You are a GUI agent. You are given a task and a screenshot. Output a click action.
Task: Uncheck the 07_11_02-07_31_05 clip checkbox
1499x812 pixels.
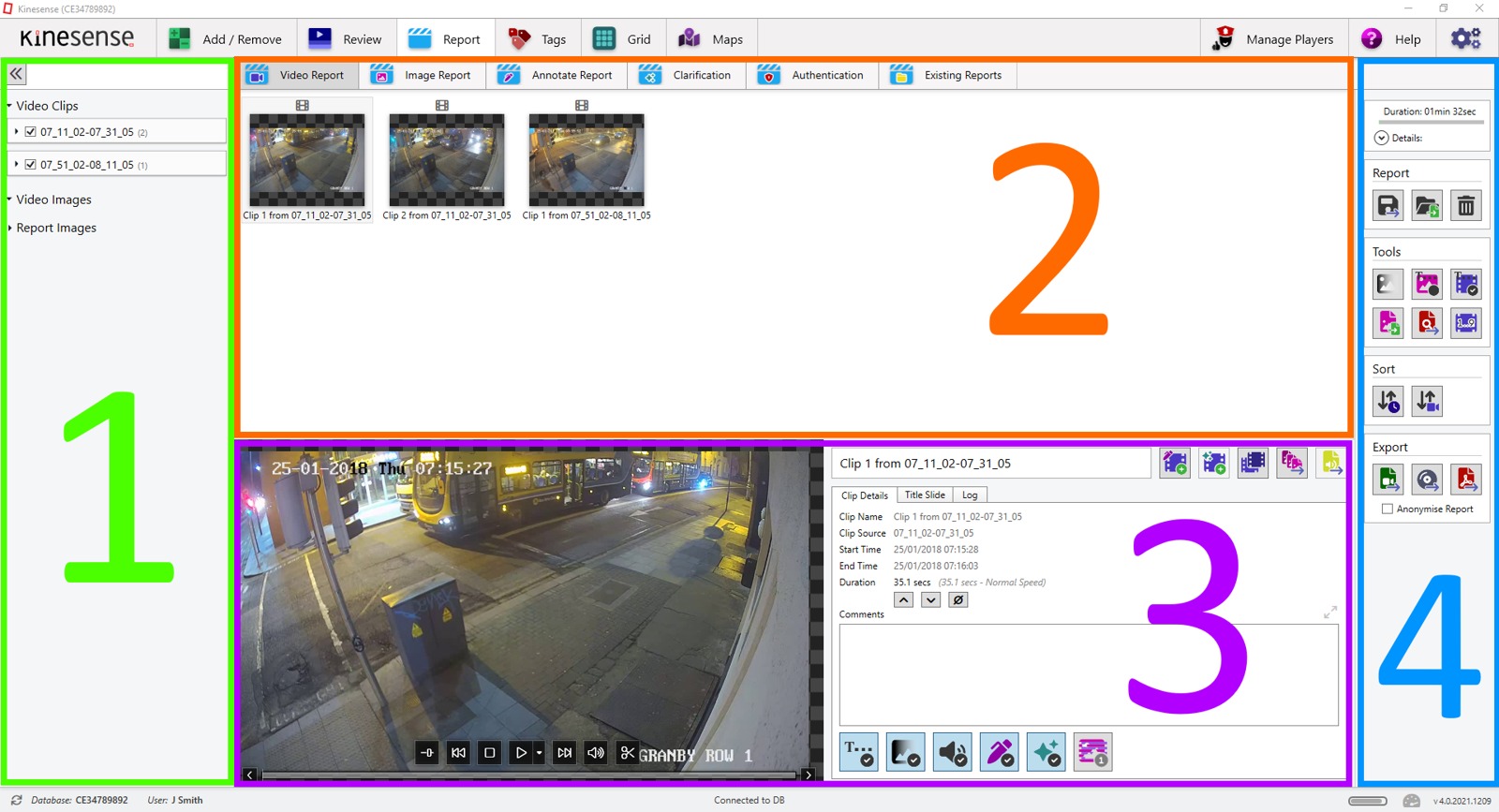(31, 132)
